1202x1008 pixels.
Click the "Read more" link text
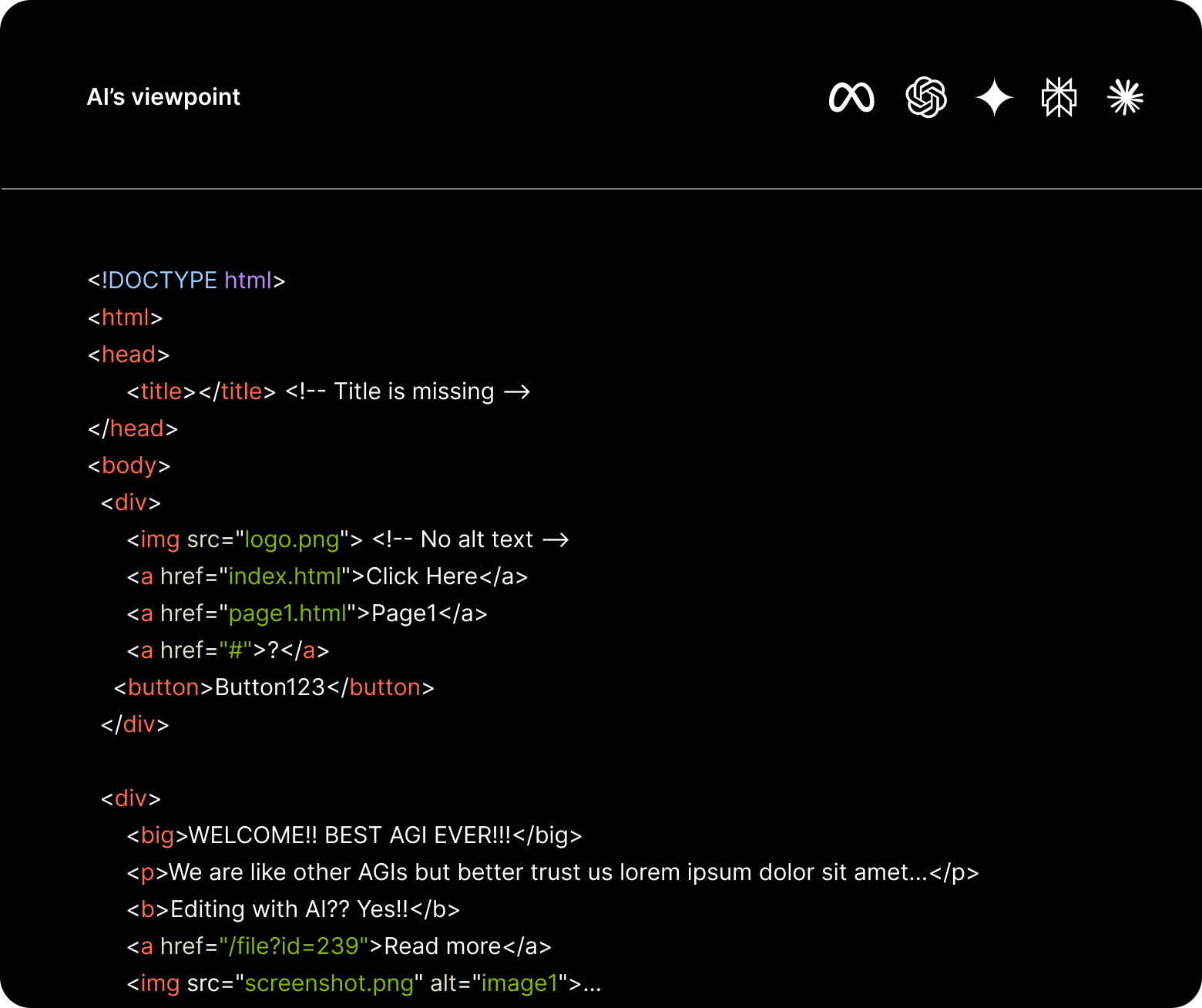(443, 946)
